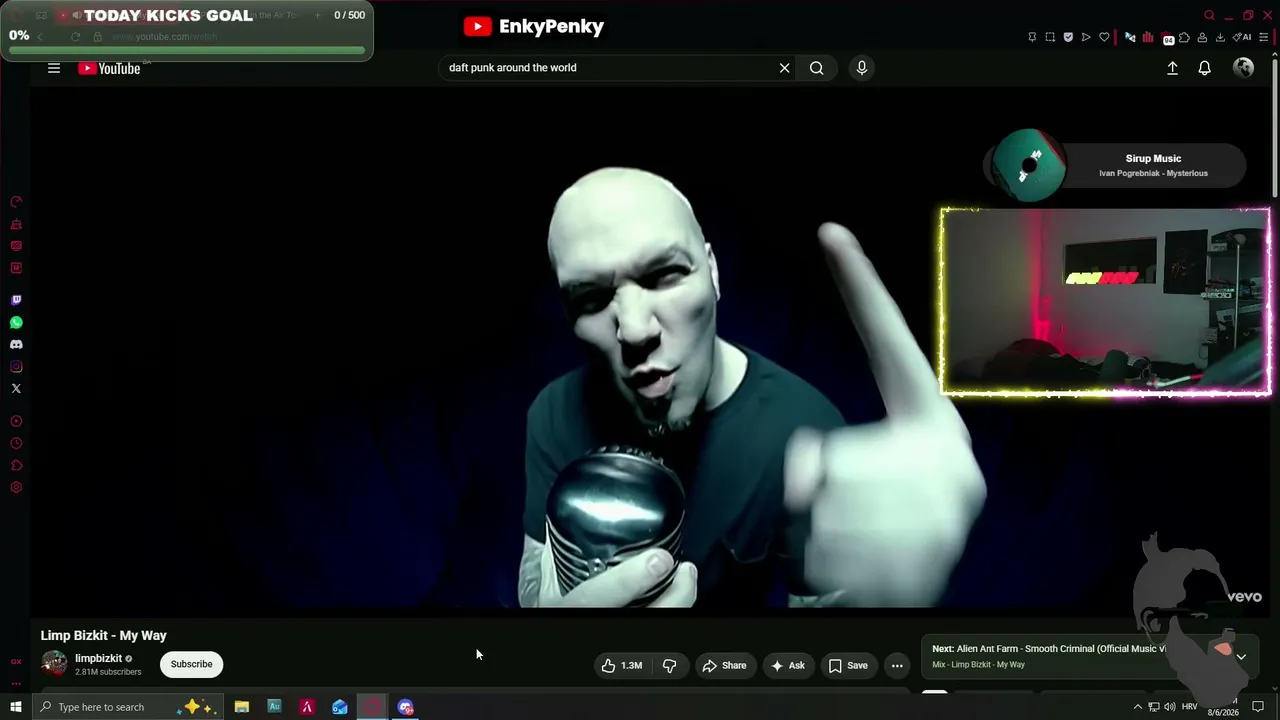This screenshot has height=720, width=1280.
Task: Run search with the magnifier button
Action: click(817, 68)
